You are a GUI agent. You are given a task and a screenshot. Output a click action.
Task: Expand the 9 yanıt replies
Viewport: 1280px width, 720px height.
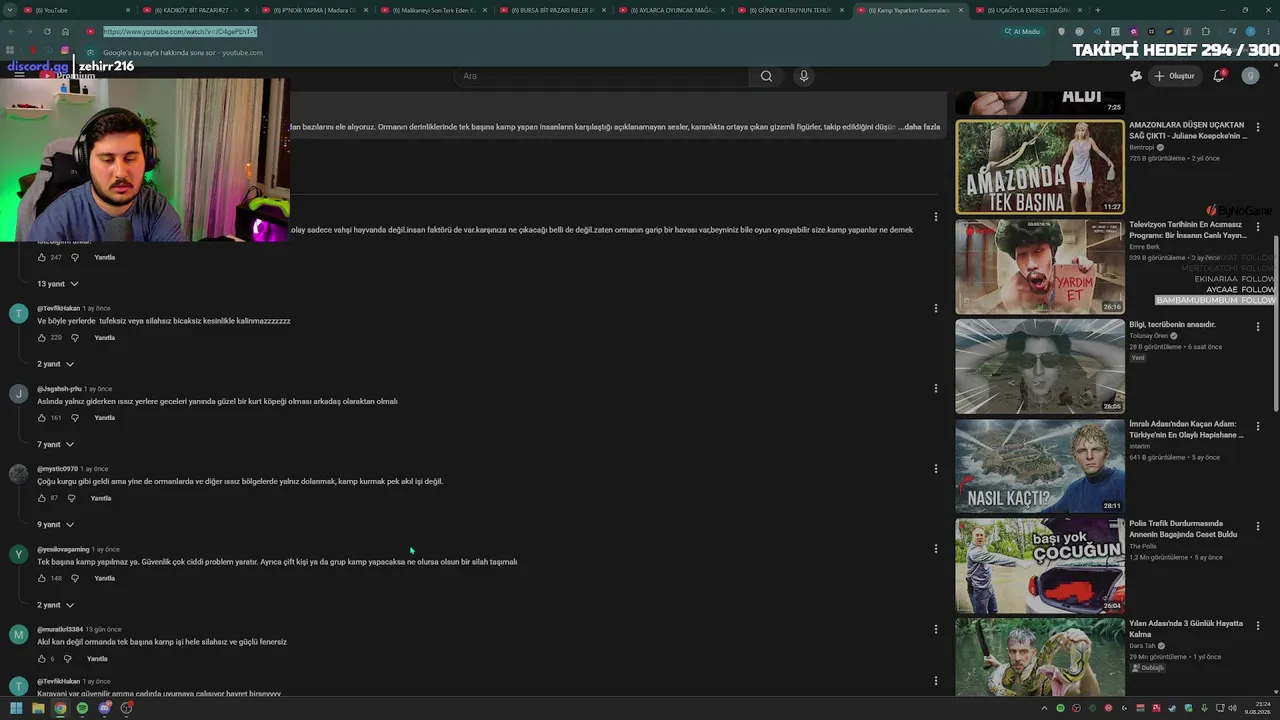click(55, 524)
